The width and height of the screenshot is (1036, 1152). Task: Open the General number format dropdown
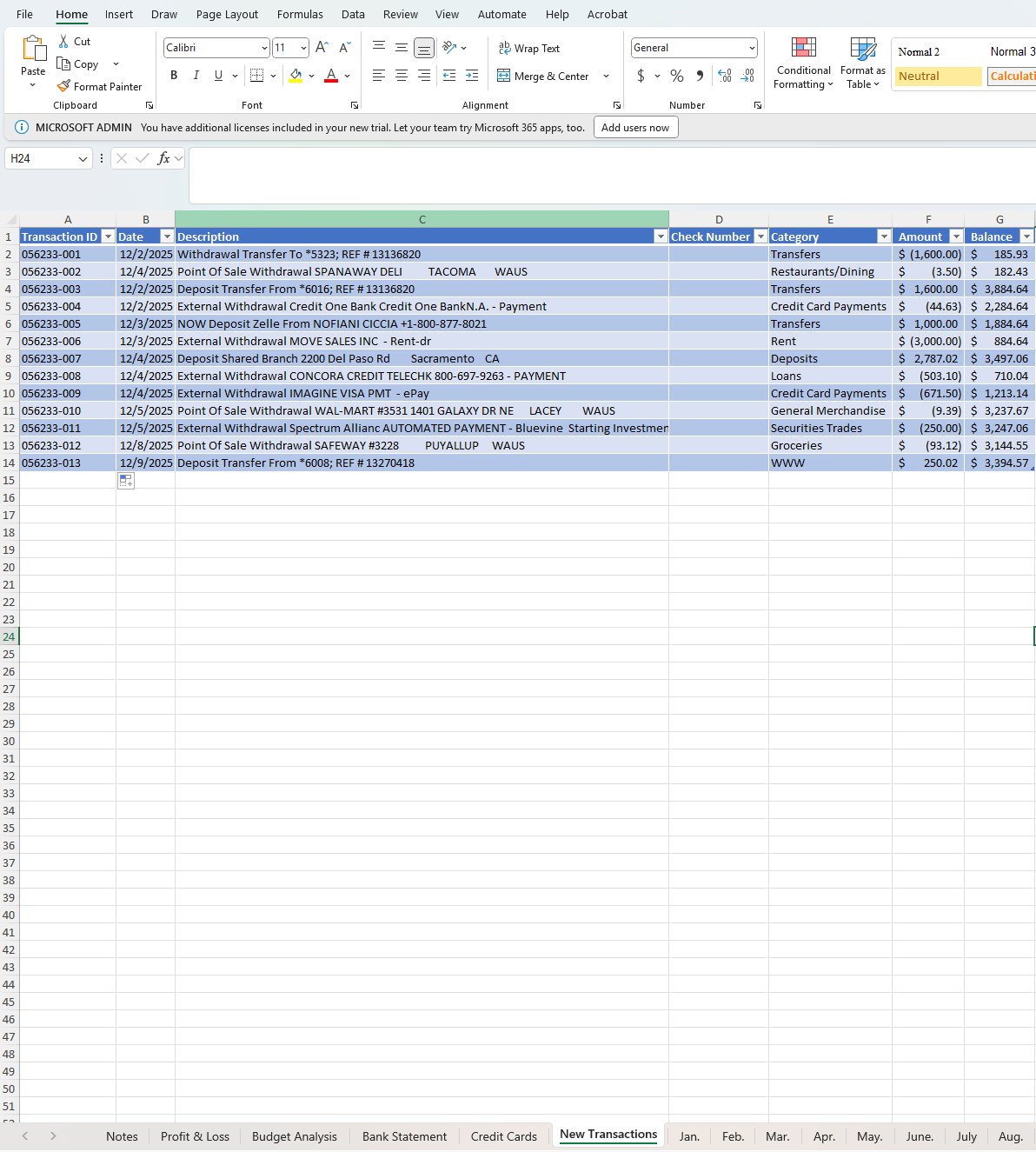(x=751, y=48)
